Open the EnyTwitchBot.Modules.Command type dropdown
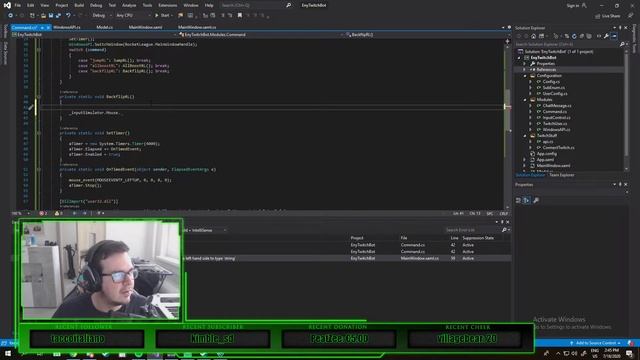Screen dimensions: 640x360 [261, 35]
